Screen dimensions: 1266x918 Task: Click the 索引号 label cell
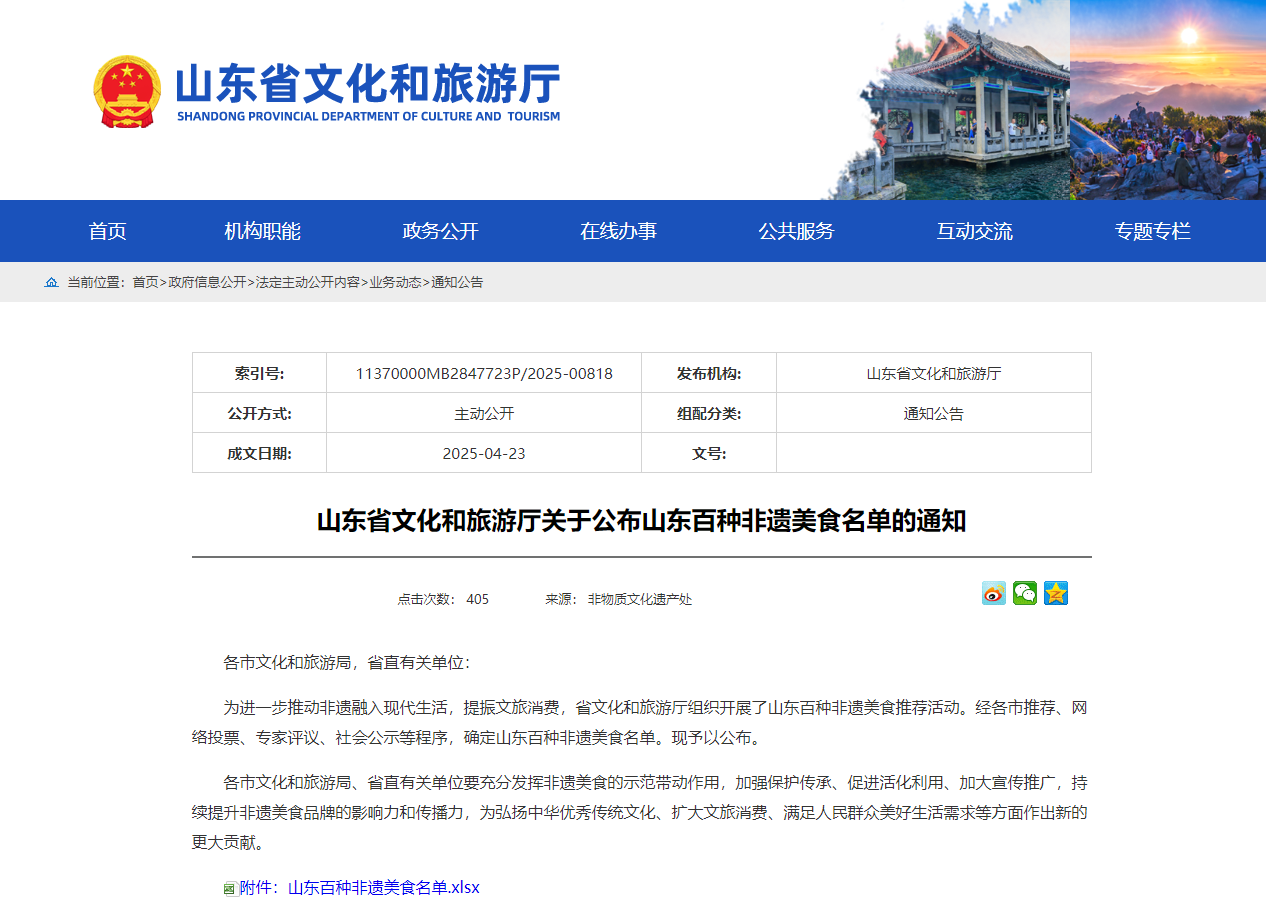click(x=260, y=374)
